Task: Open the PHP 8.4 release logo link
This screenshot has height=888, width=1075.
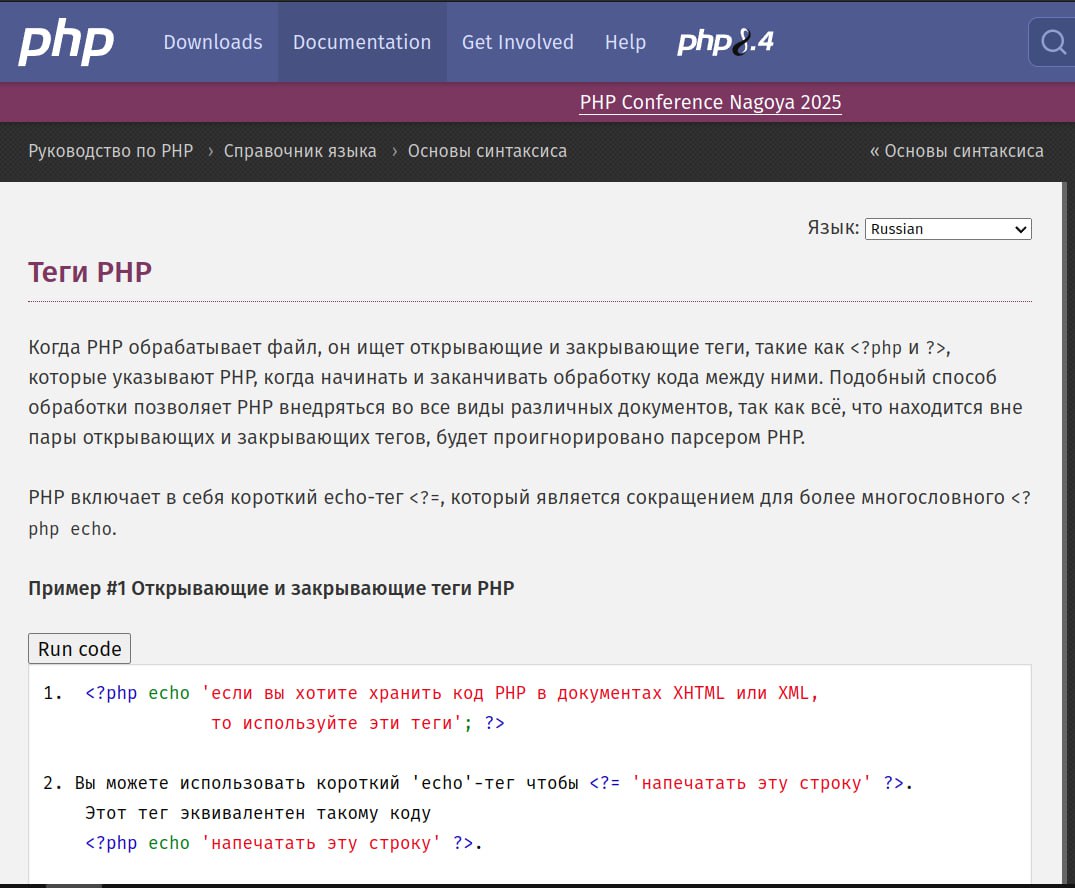Action: 725,42
